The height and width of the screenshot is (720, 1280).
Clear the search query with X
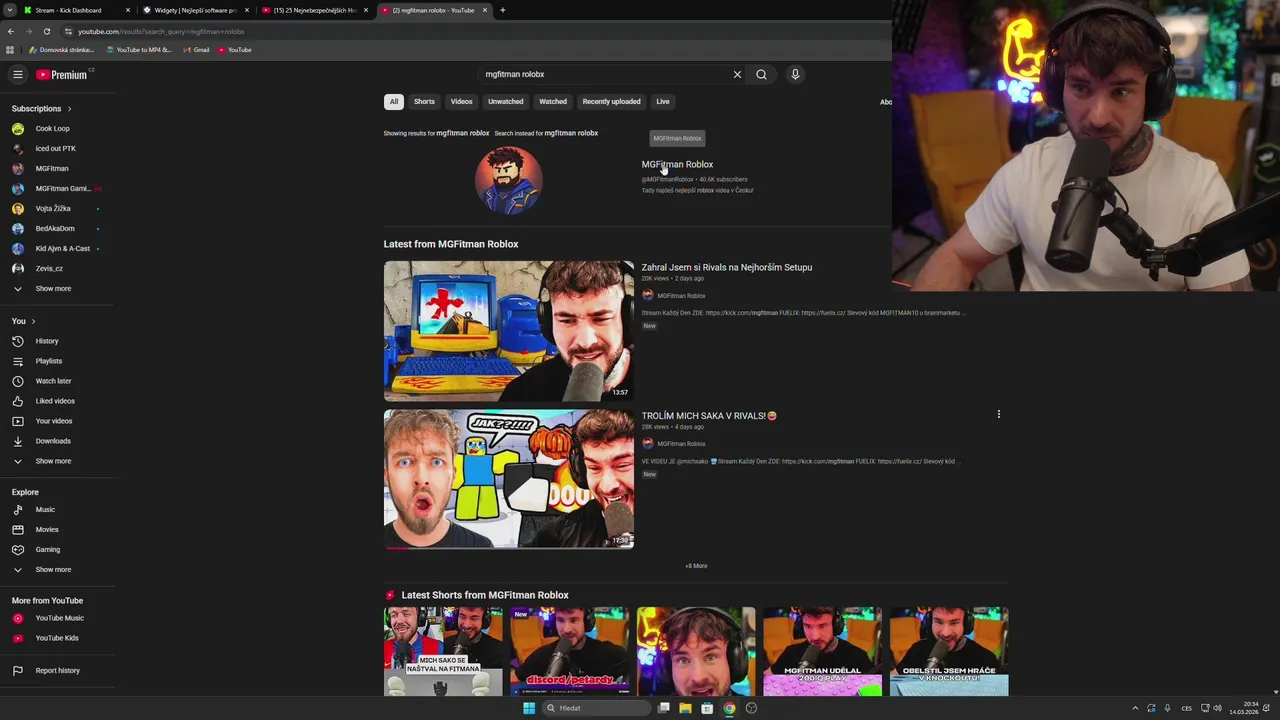point(737,74)
